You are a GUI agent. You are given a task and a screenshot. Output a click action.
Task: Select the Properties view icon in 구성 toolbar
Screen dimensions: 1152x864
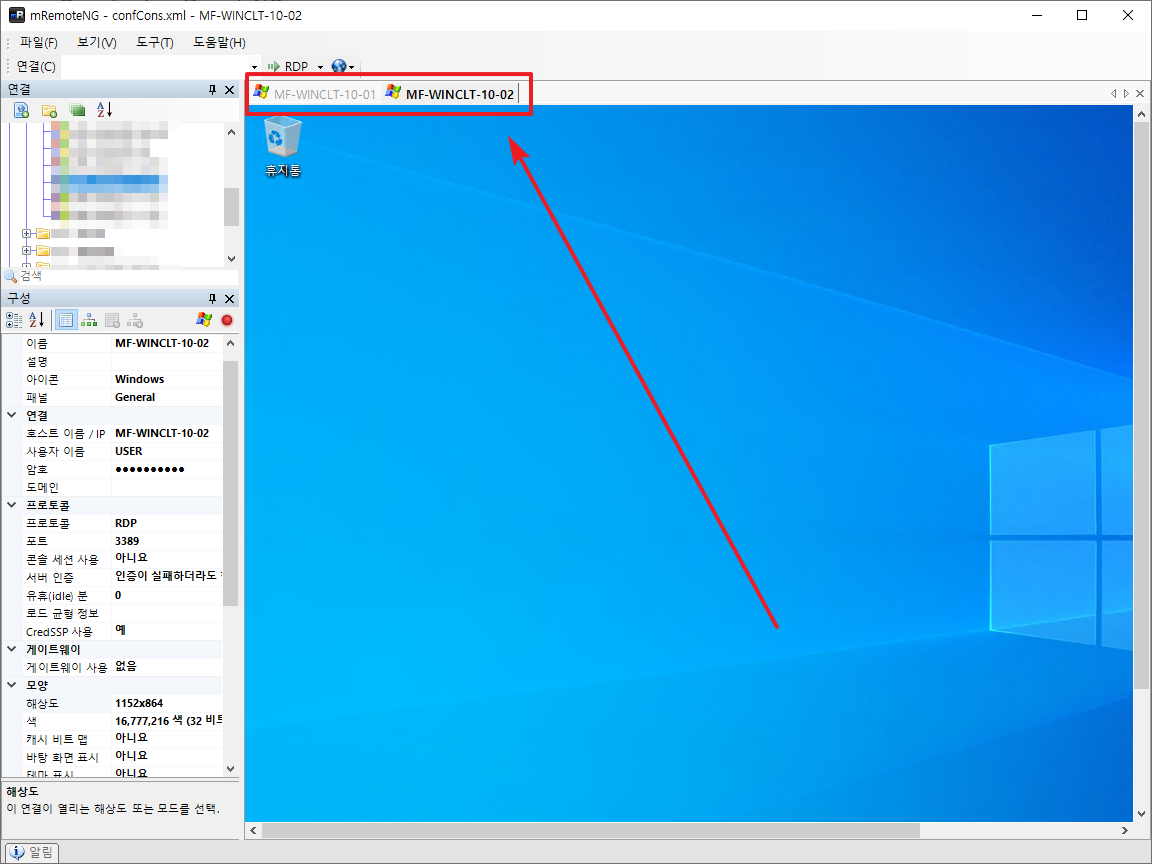pos(66,320)
